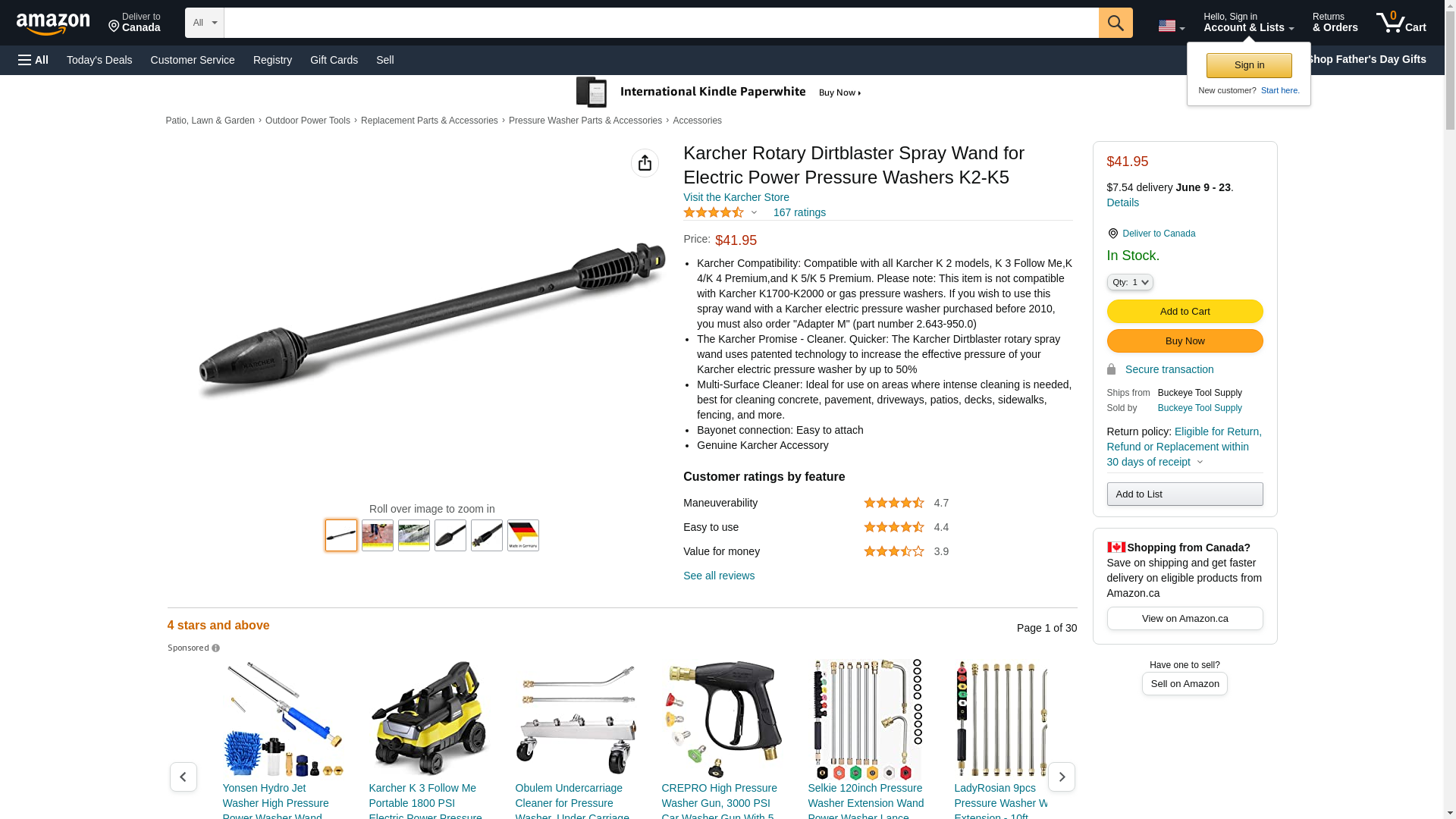Open the search category All dropdown
1456x819 pixels.
tap(205, 23)
